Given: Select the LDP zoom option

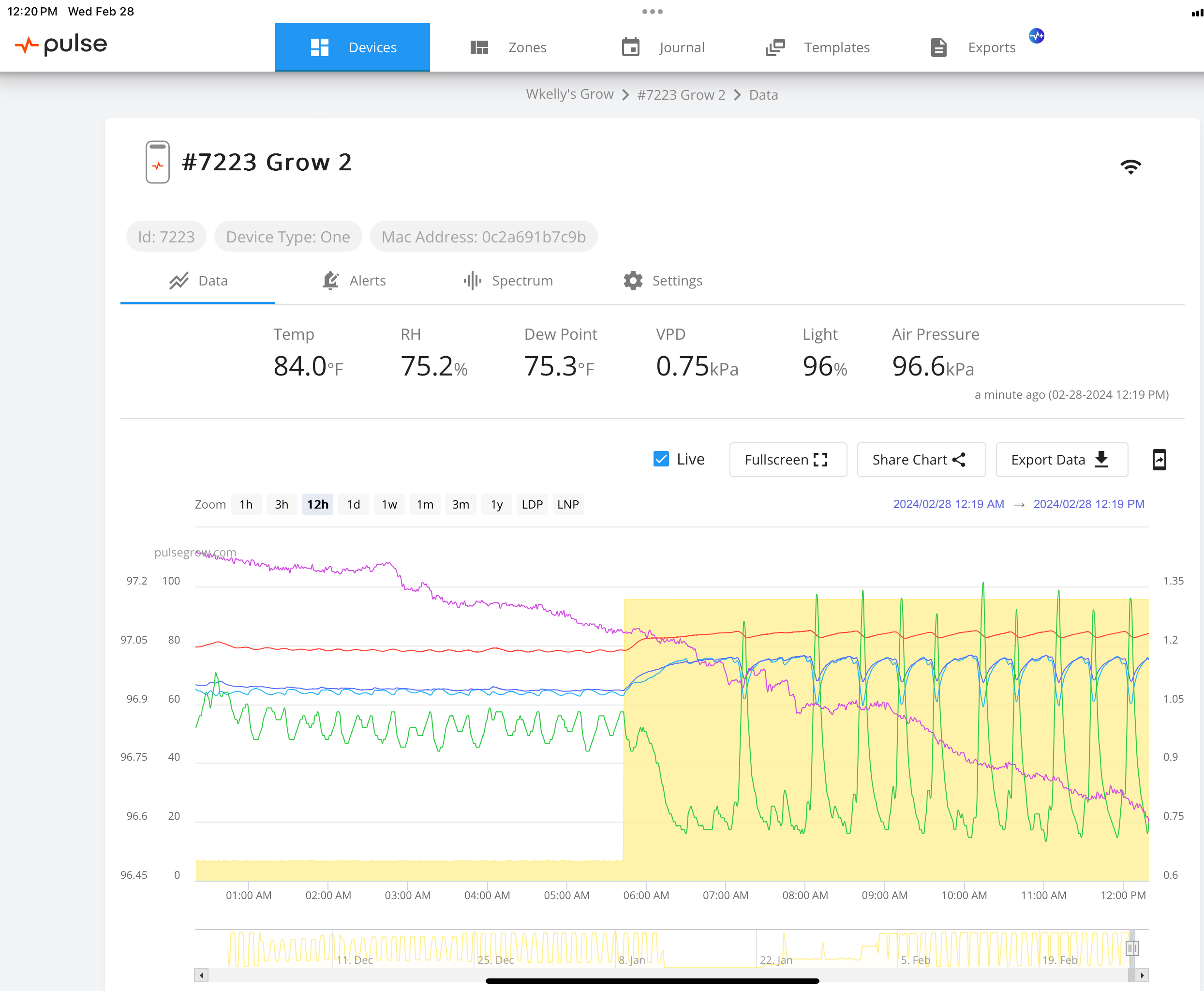Looking at the screenshot, I should (x=533, y=504).
